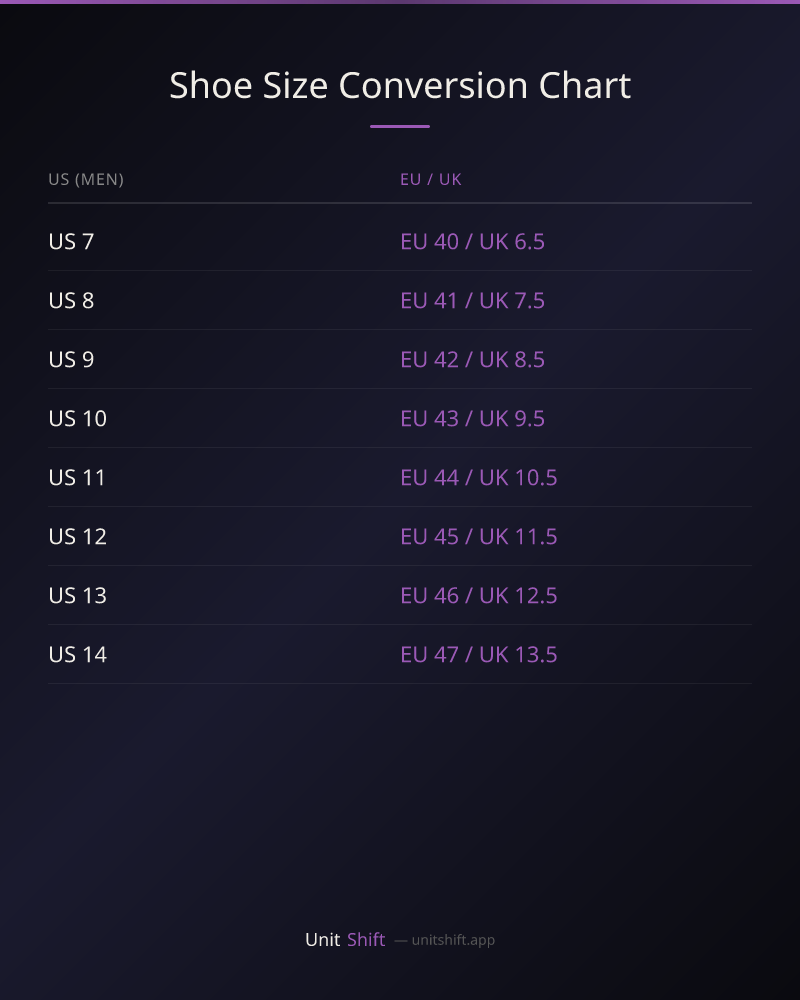
Task: Select the EU 40 / UK 6.5 value
Action: (472, 241)
